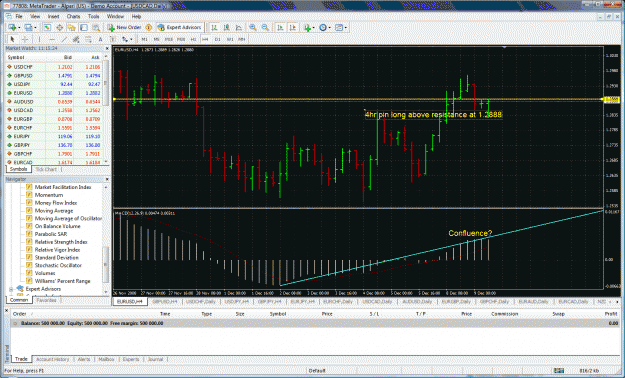Set timeframe to M5

click(x=157, y=39)
